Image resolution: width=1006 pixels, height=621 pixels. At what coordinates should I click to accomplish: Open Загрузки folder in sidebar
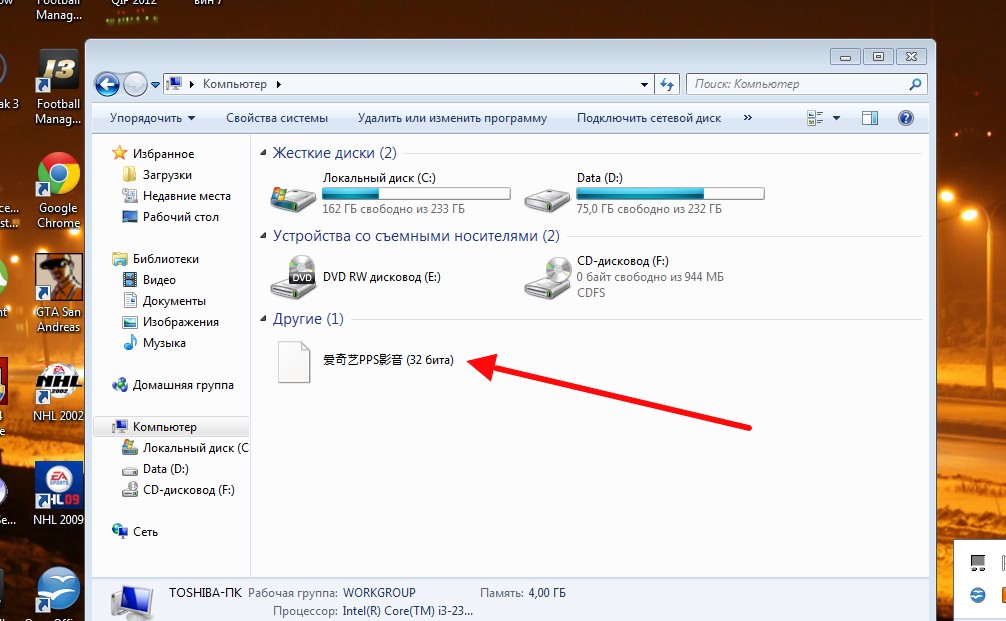coord(167,174)
